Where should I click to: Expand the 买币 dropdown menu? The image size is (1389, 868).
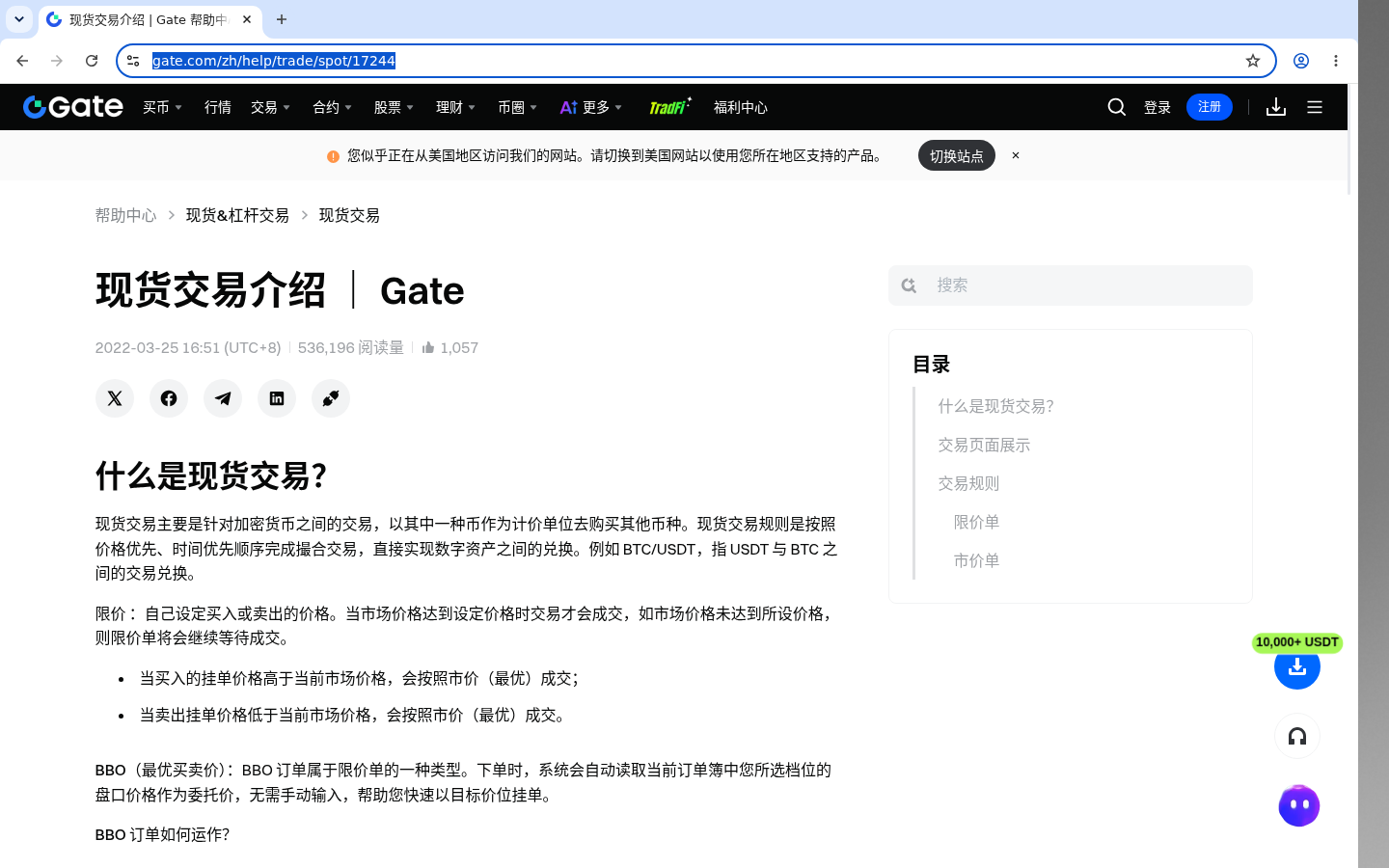tap(163, 107)
